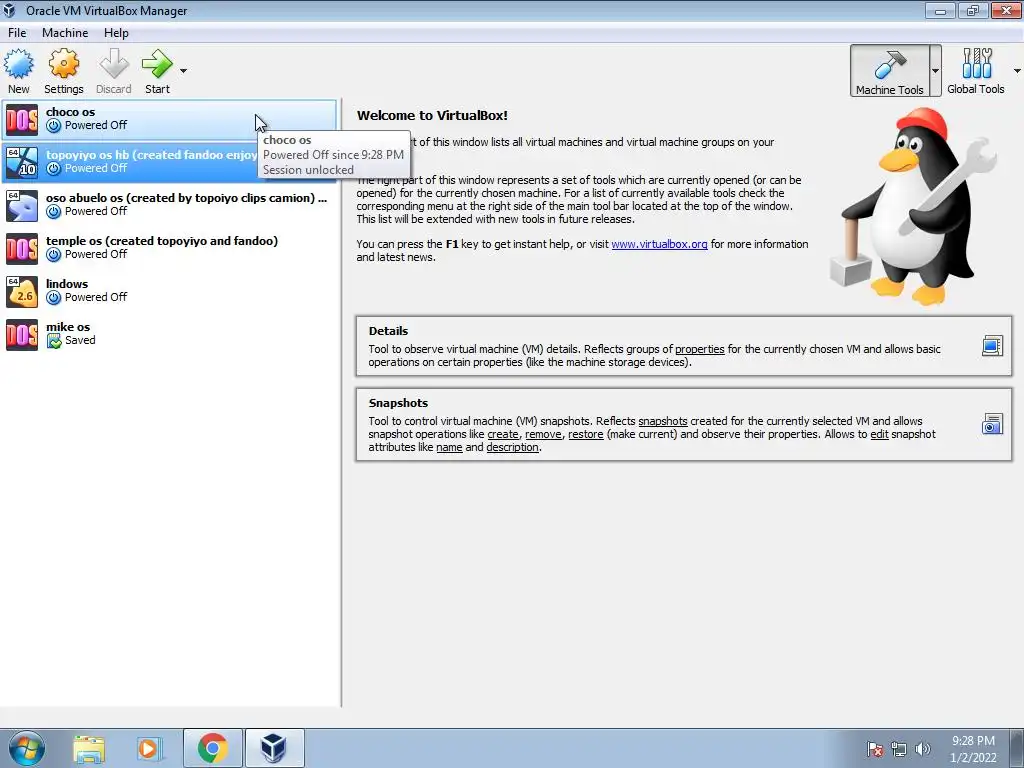This screenshot has height=768, width=1024.
Task: Follow the snapshots link in Snapshots description
Action: [x=662, y=421]
